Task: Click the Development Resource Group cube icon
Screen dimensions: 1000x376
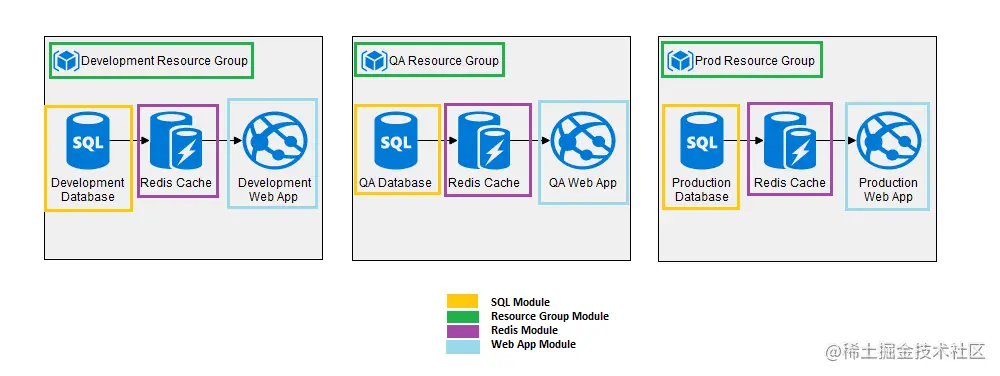Action: [66, 61]
